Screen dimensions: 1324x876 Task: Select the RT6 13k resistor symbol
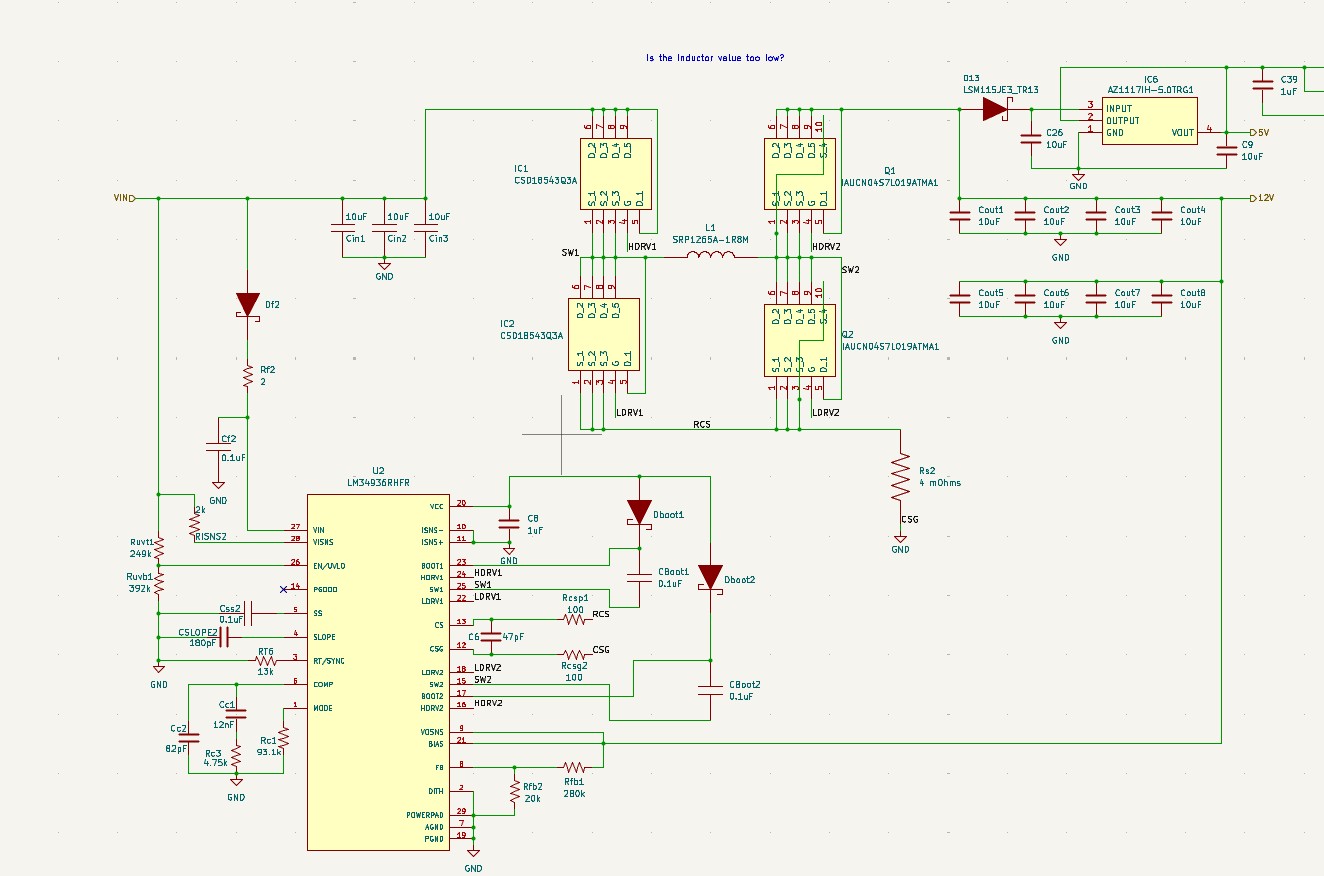tap(266, 661)
